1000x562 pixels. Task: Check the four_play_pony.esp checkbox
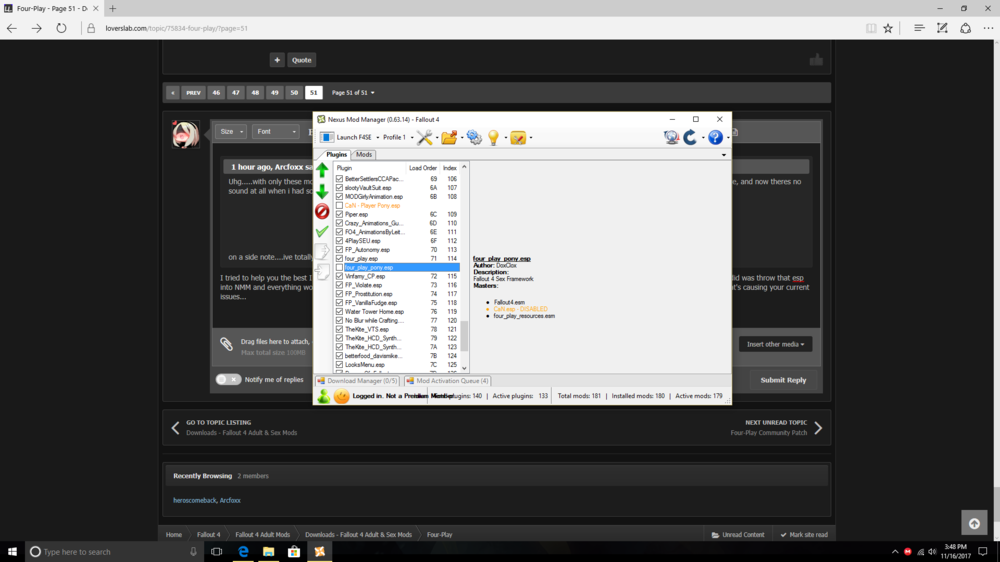[x=339, y=267]
